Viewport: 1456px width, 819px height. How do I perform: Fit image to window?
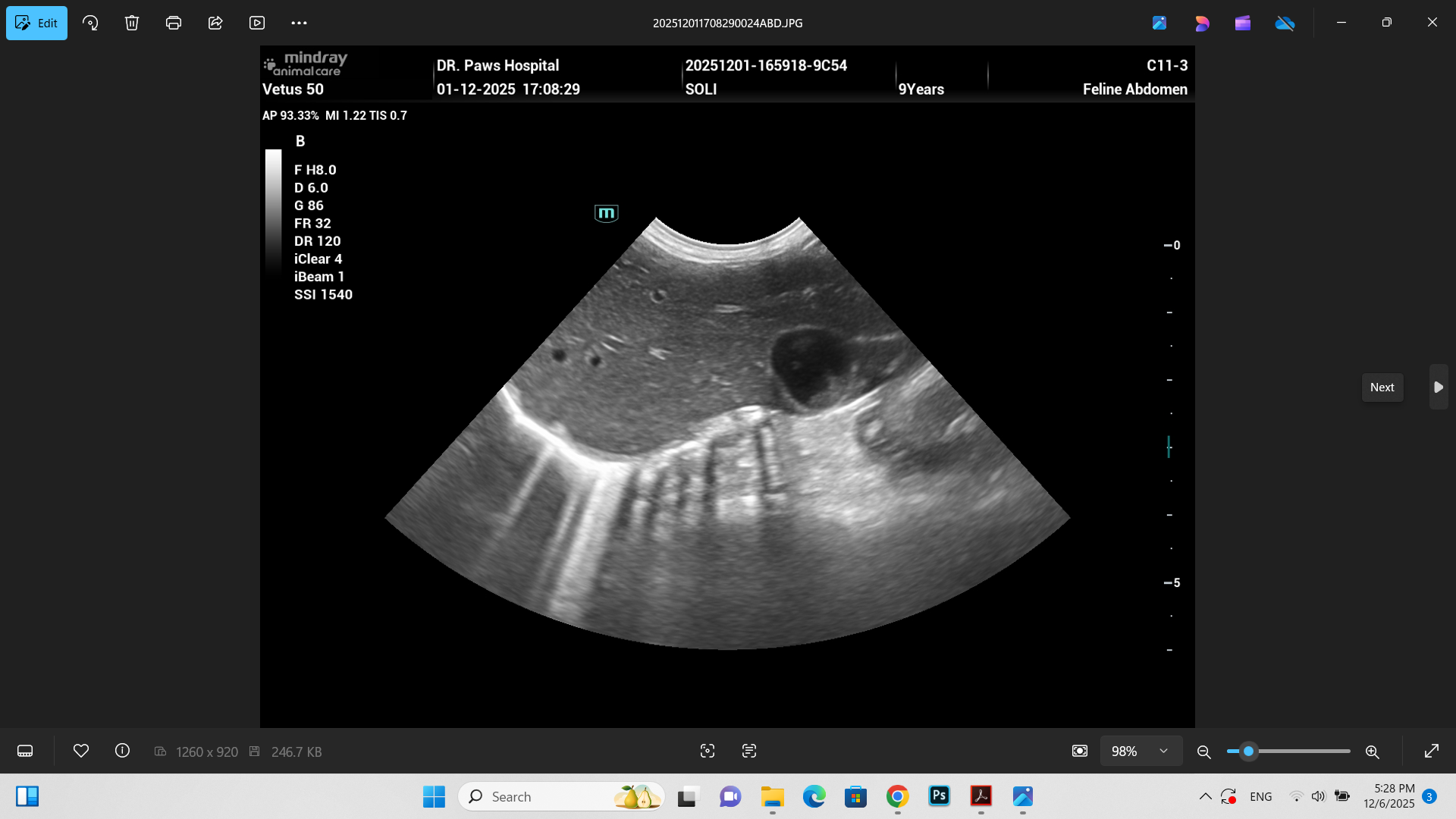(1080, 751)
